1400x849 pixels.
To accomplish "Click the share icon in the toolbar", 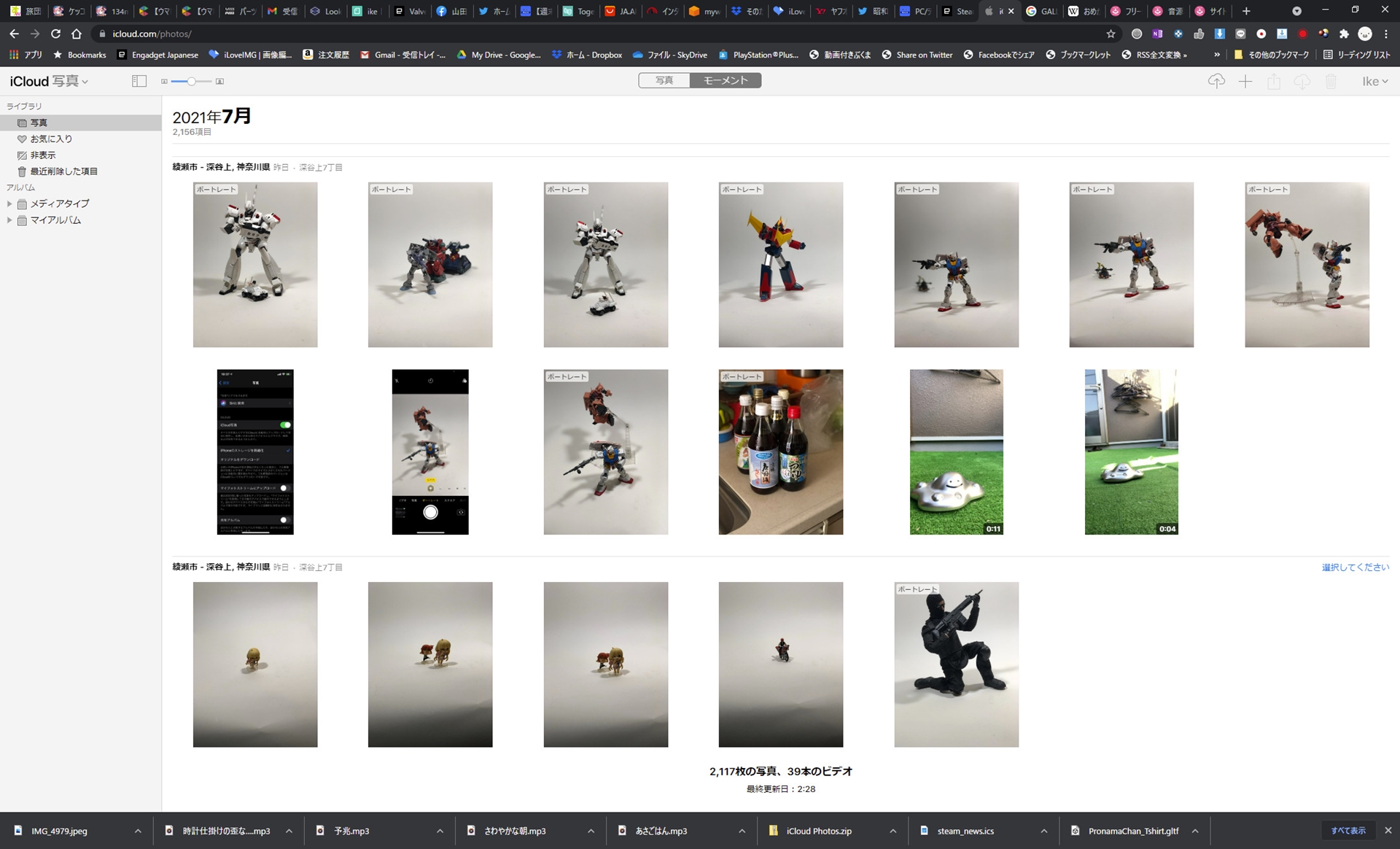I will click(x=1274, y=81).
